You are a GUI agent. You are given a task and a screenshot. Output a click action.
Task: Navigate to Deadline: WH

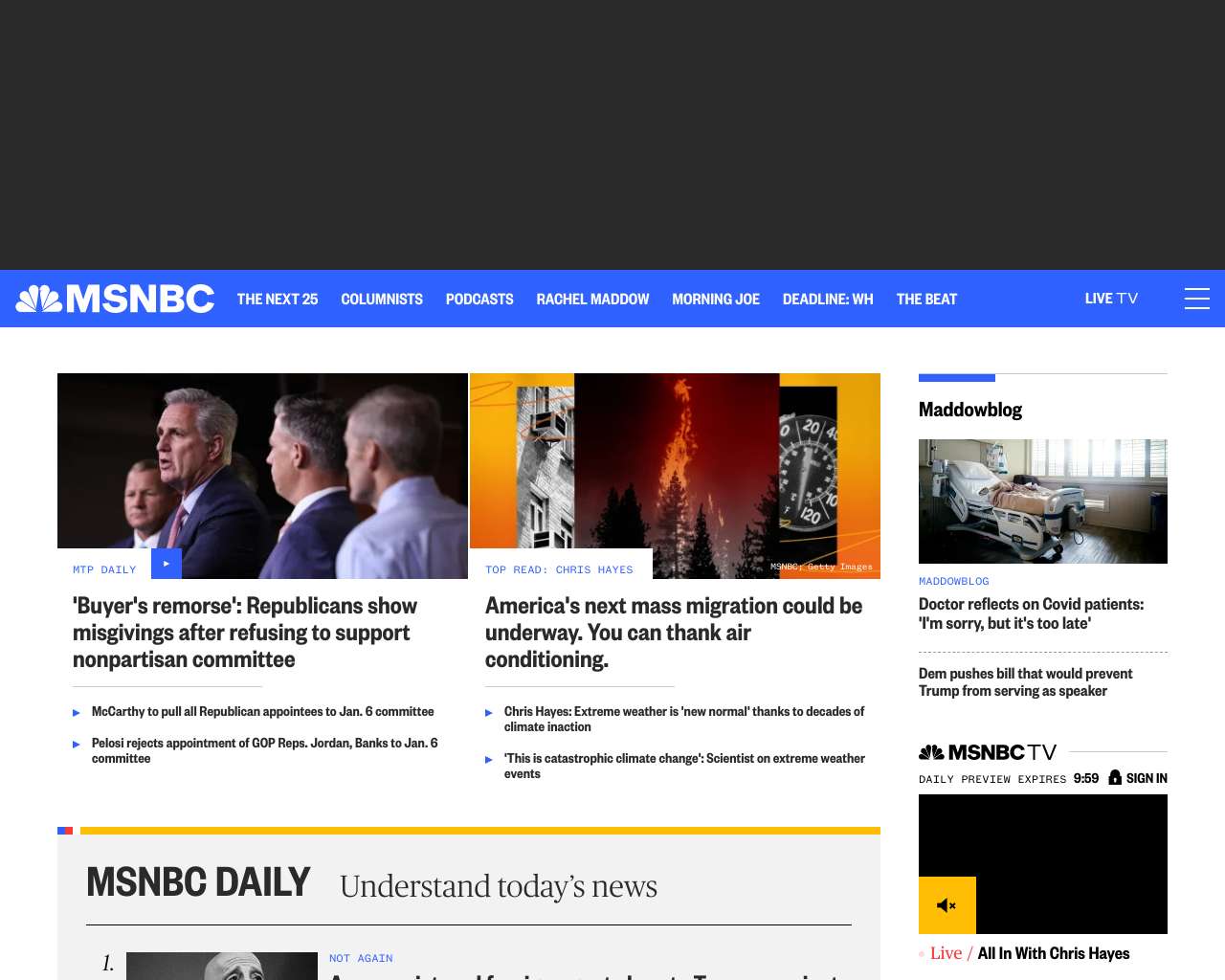(828, 299)
